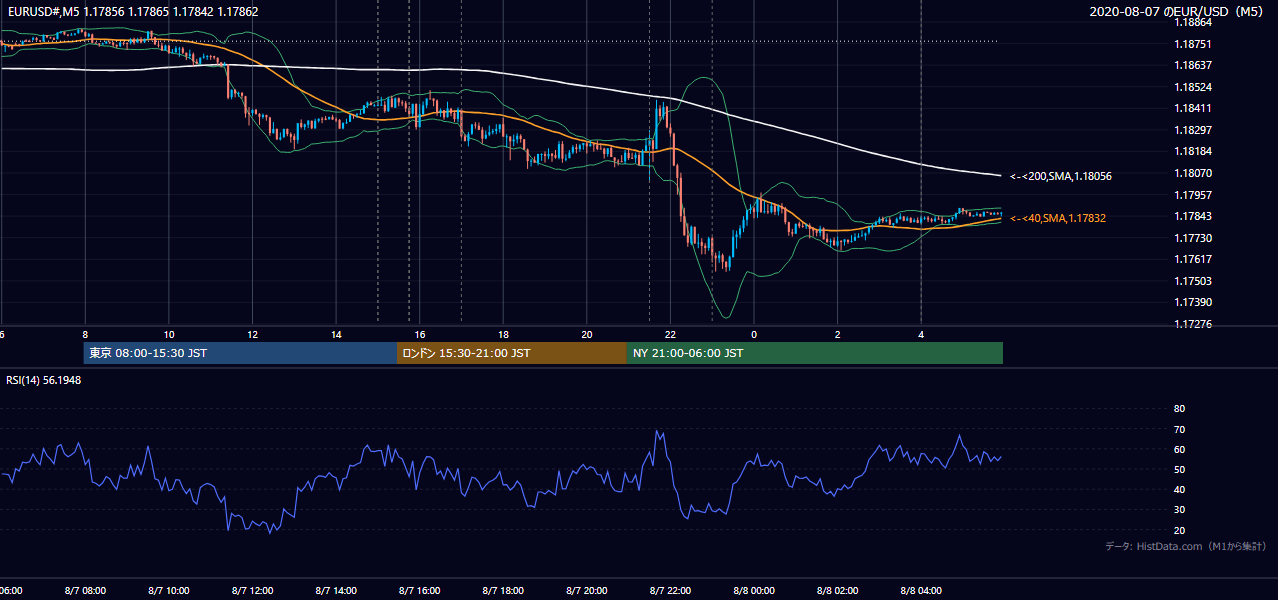Click RSI level label 30
Viewport: 1278px width, 600px height.
tap(1179, 510)
